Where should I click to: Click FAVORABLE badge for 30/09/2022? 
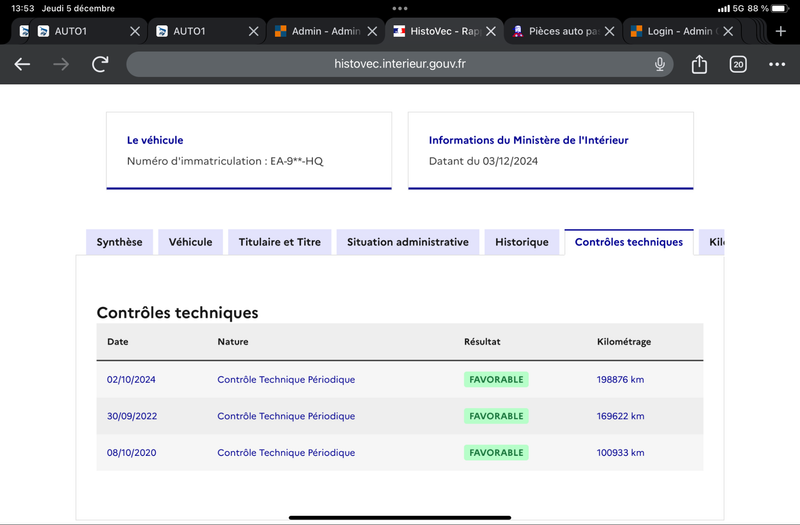pyautogui.click(x=496, y=416)
